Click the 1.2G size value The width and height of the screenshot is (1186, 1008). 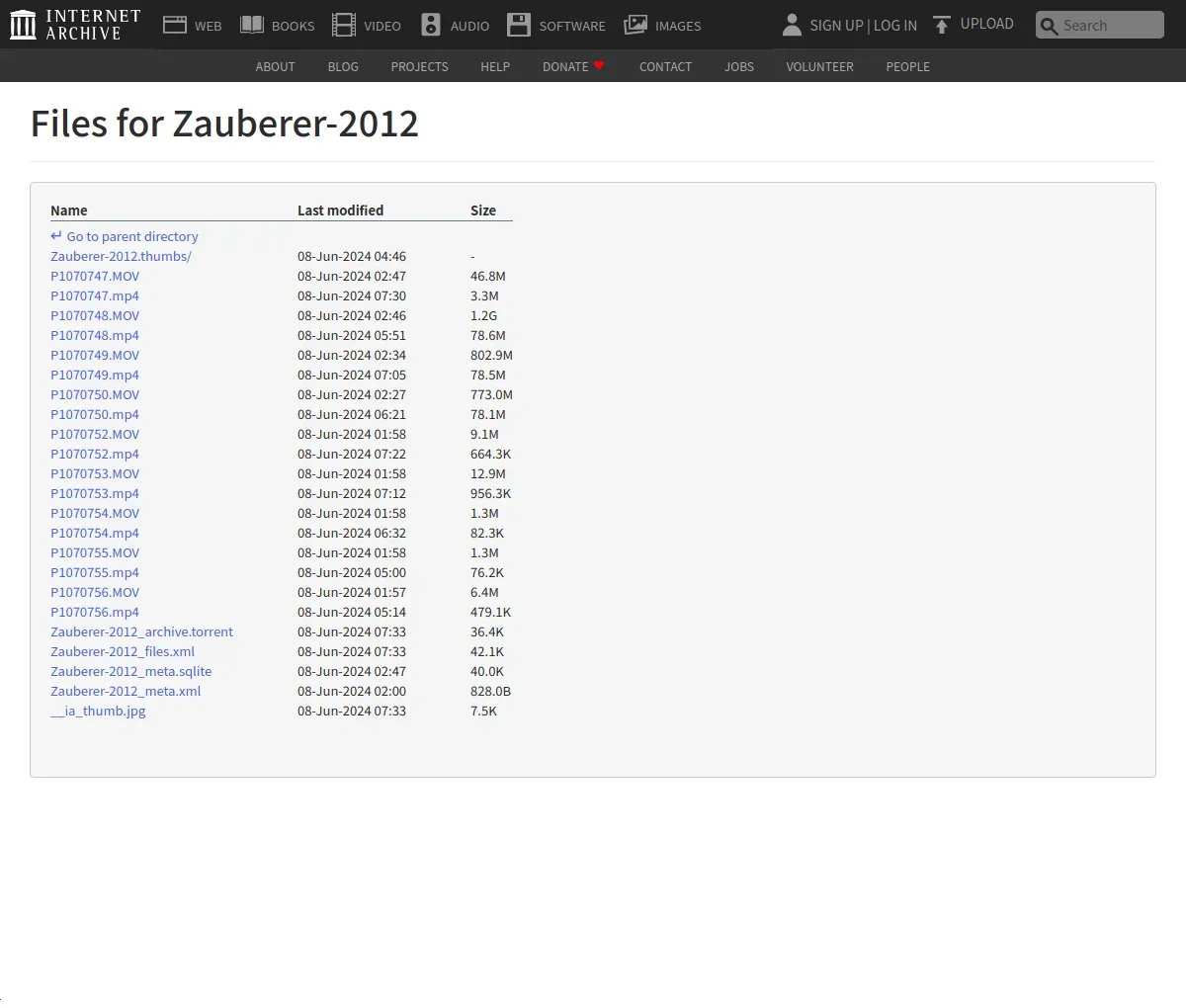tap(484, 315)
